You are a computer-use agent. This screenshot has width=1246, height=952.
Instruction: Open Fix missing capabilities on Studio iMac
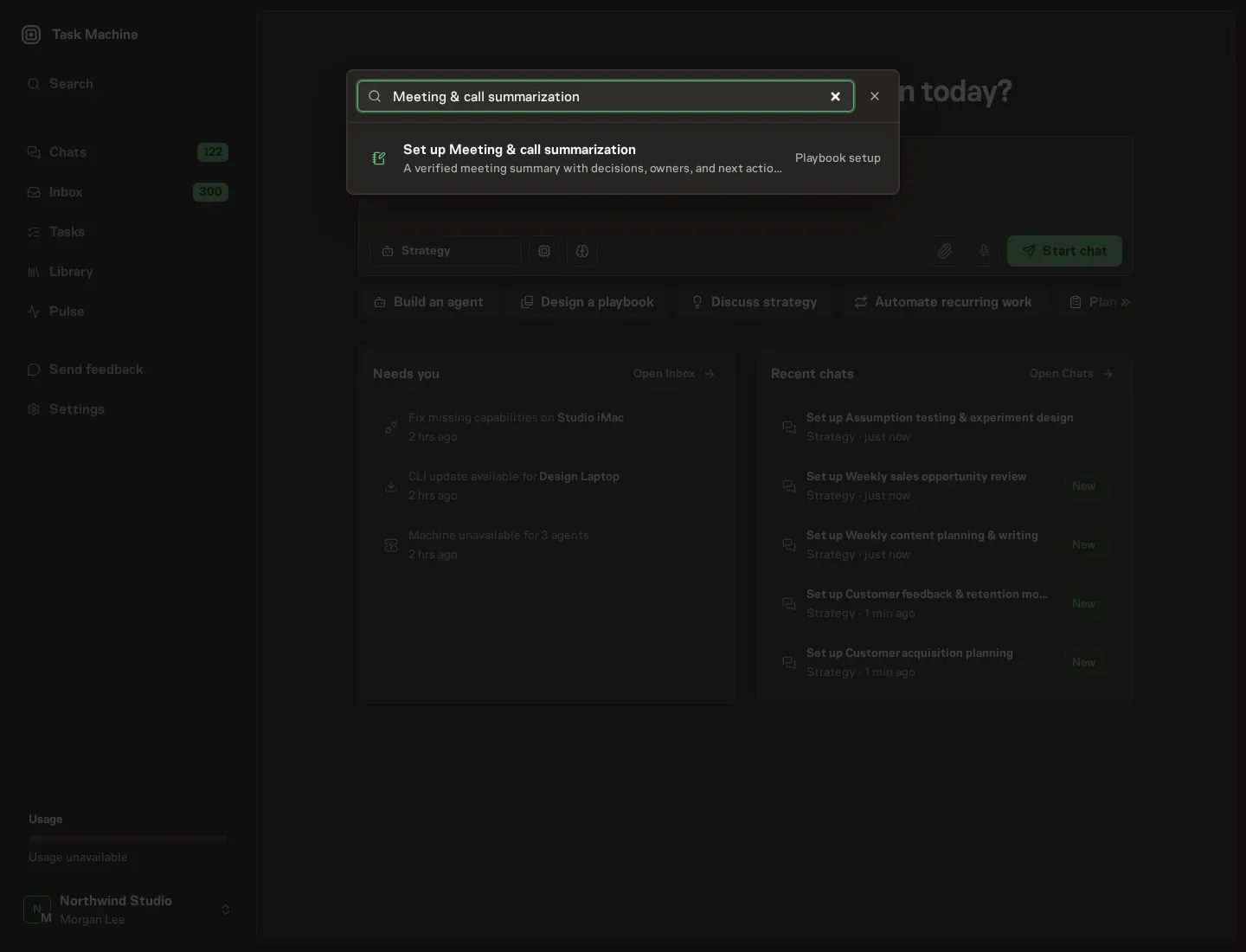point(547,427)
